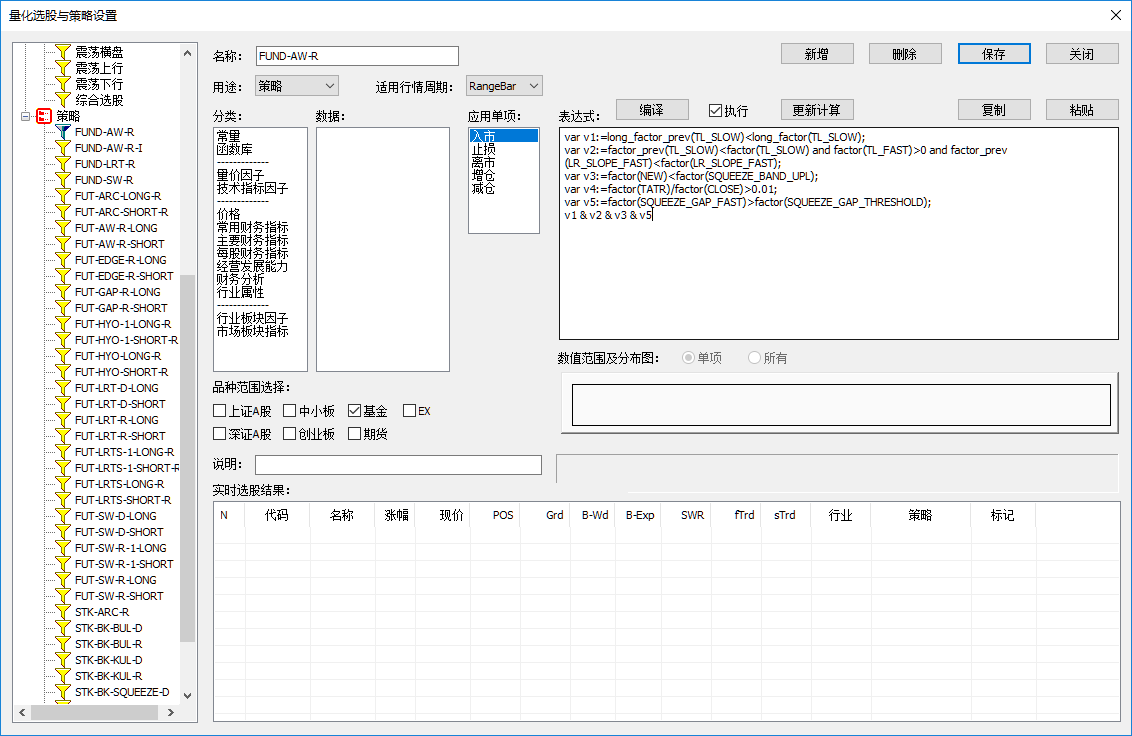Select the 所有 radio button
The height and width of the screenshot is (736, 1132).
pos(754,358)
